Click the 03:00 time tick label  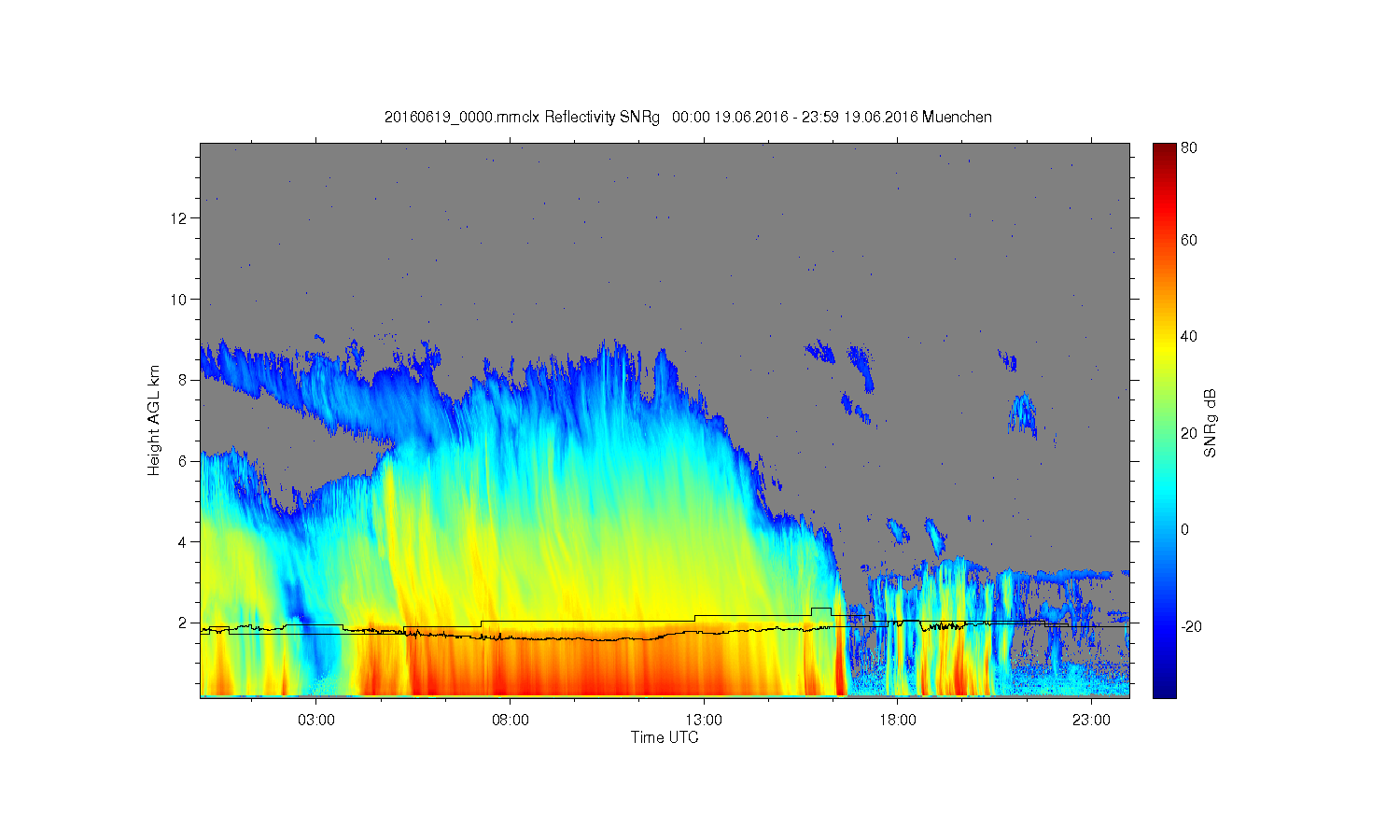[x=316, y=721]
